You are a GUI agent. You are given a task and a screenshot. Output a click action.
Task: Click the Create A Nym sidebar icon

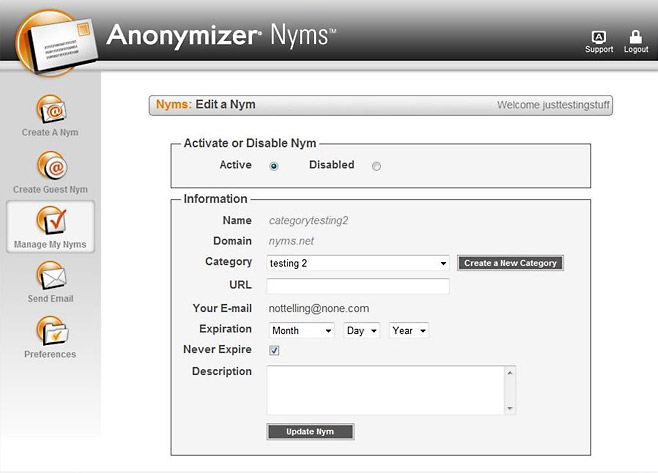tap(50, 109)
